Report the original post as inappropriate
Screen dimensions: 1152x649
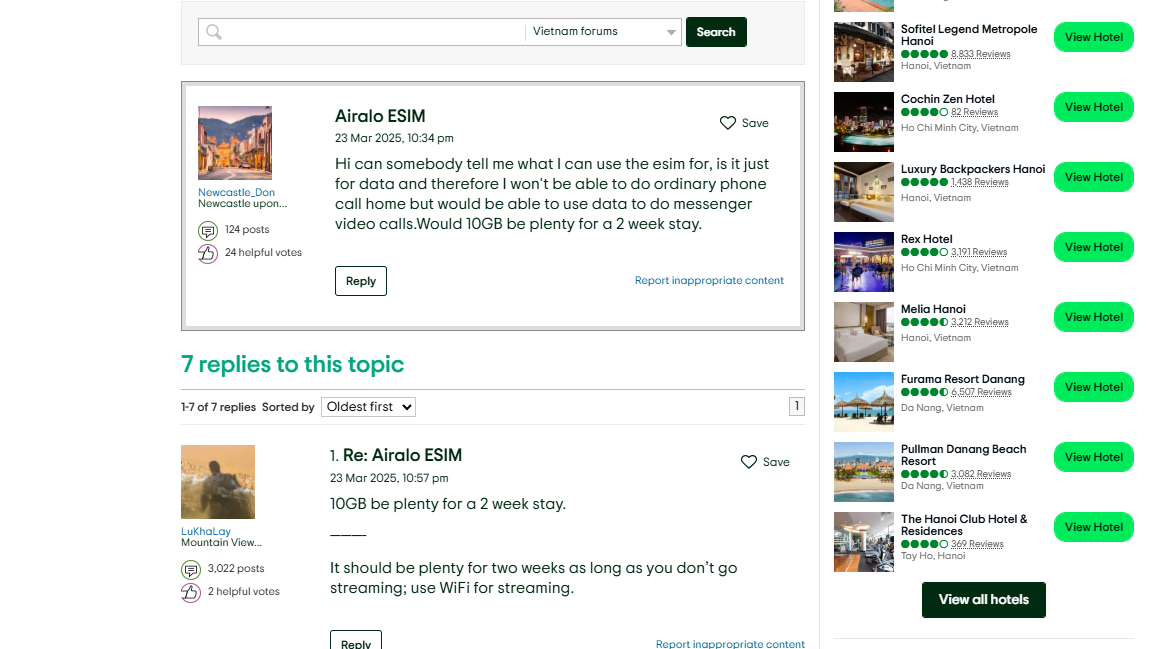709,280
